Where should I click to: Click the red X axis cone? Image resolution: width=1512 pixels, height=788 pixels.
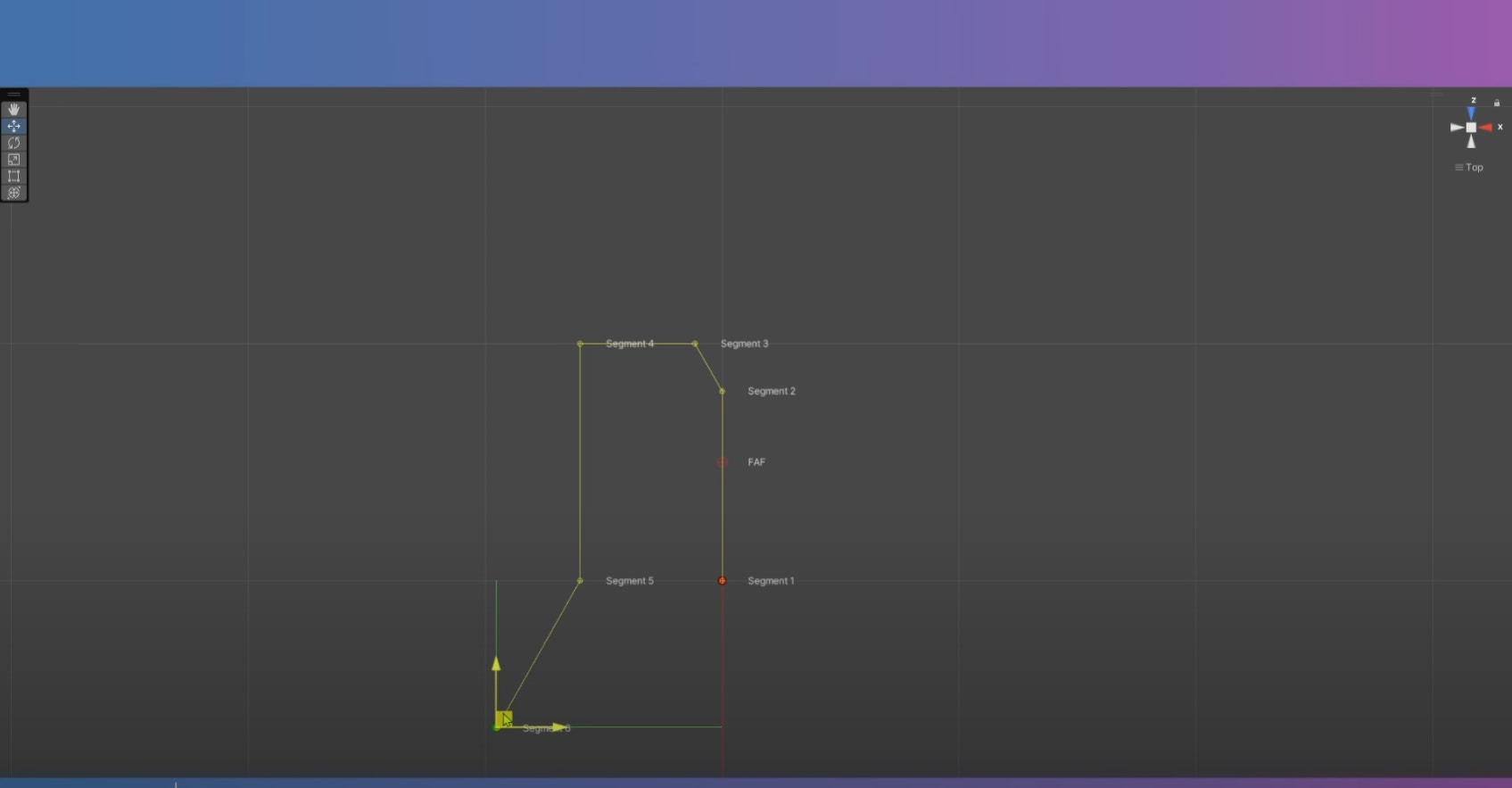(1485, 128)
